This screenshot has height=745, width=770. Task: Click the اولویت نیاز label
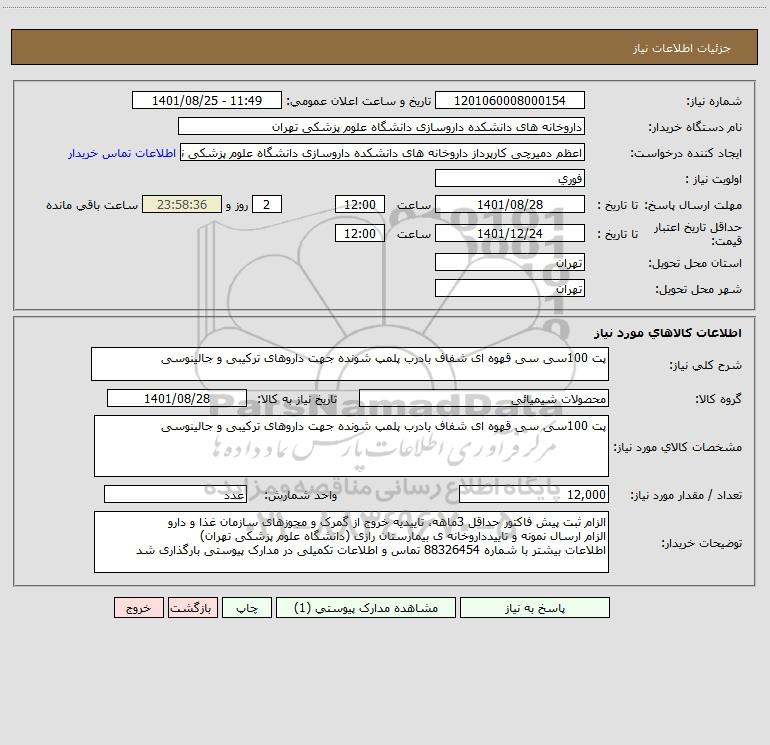coord(714,180)
